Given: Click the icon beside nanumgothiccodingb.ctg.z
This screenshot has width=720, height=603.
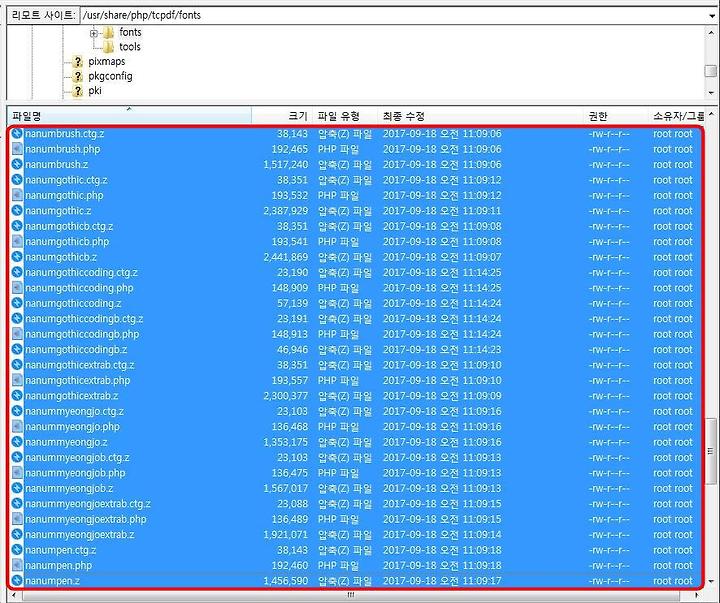Looking at the screenshot, I should [17, 319].
